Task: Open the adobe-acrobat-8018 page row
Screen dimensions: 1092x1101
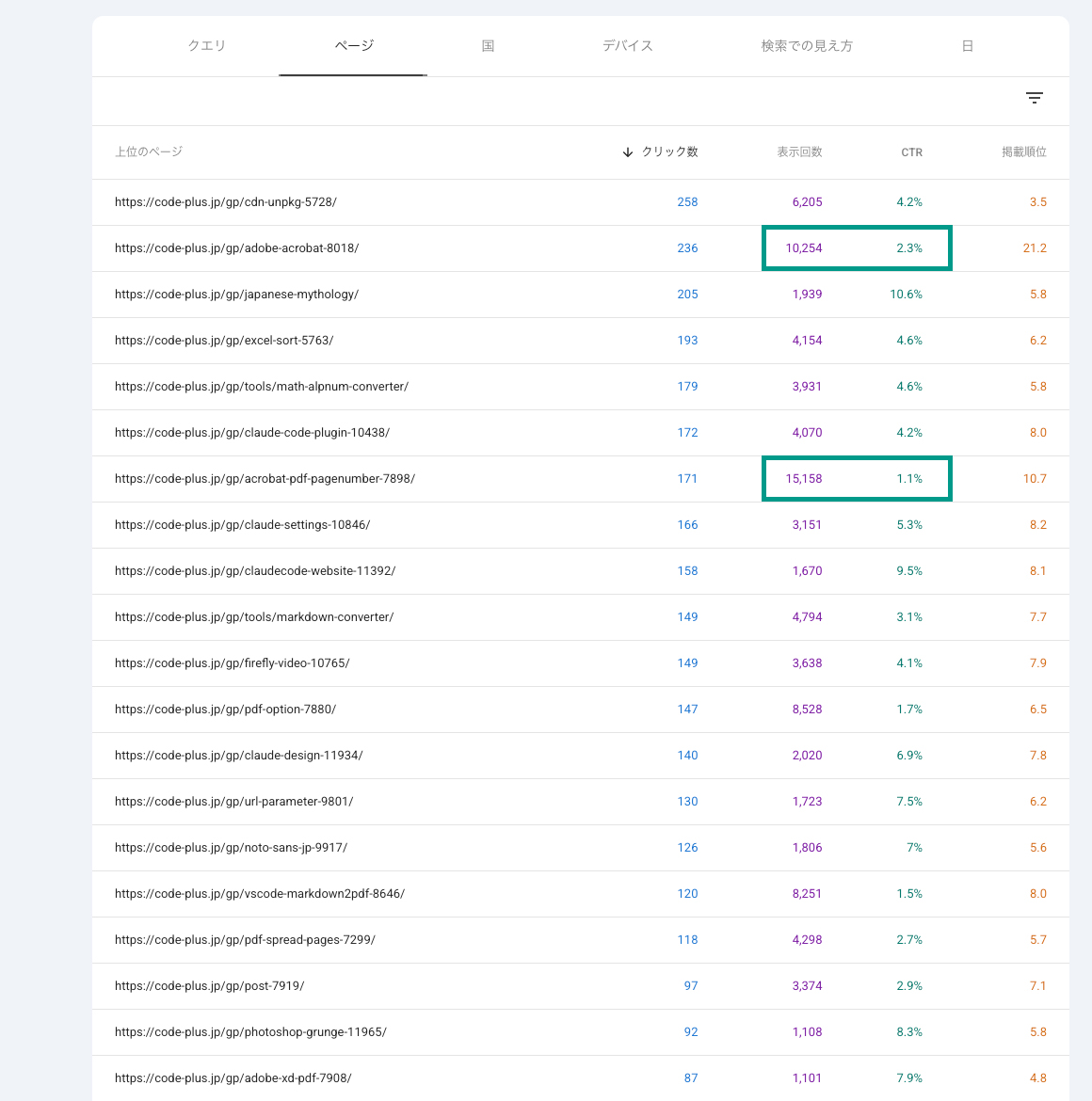Action: 581,248
